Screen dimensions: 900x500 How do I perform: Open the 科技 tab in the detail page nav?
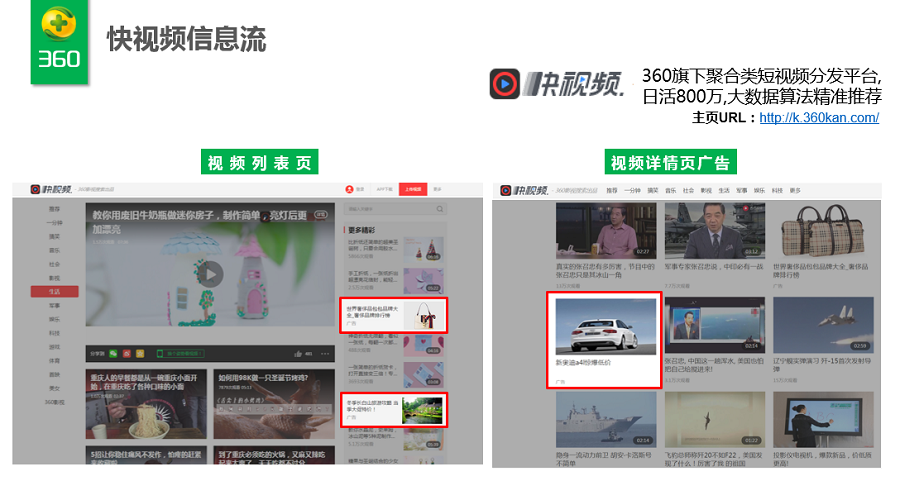777,191
